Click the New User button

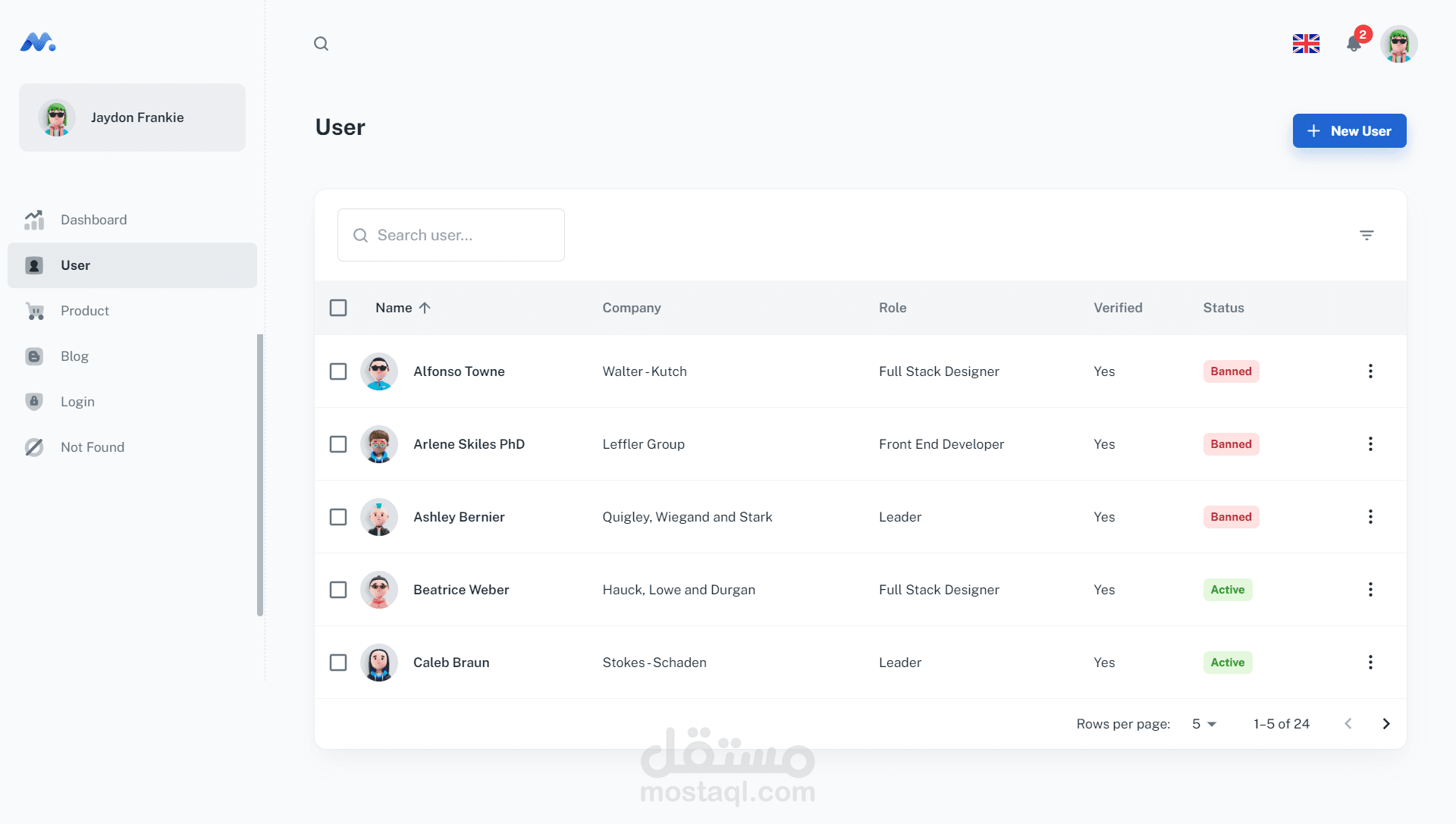point(1349,131)
